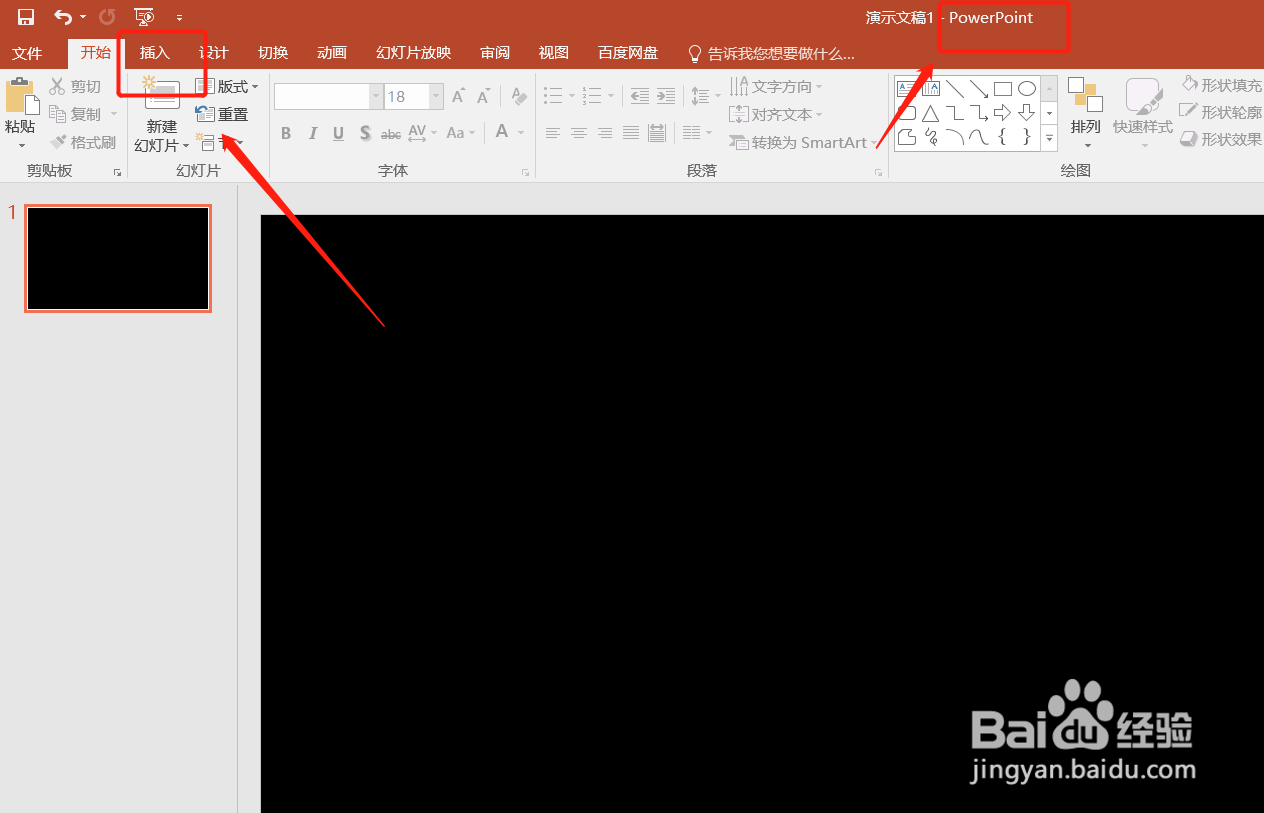
Task: Select the right arrow shape in gallery
Action: (x=1002, y=113)
